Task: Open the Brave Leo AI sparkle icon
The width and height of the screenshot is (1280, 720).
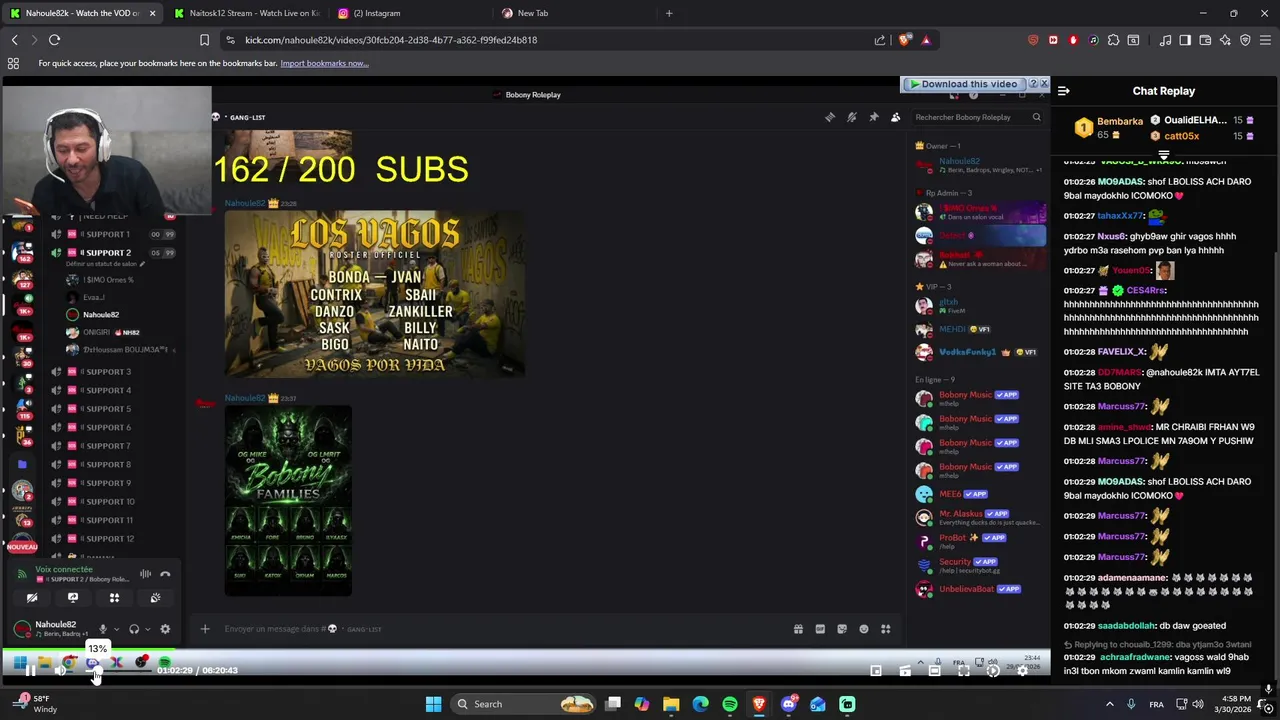Action: point(1225,40)
